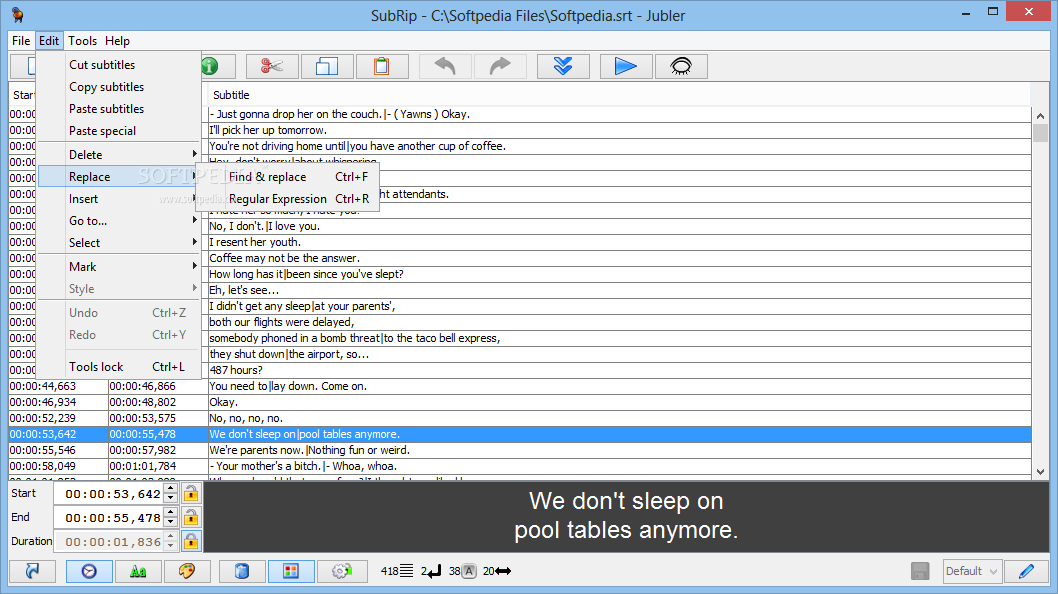Click the Subtitle column header
The image size is (1058, 594).
point(619,95)
